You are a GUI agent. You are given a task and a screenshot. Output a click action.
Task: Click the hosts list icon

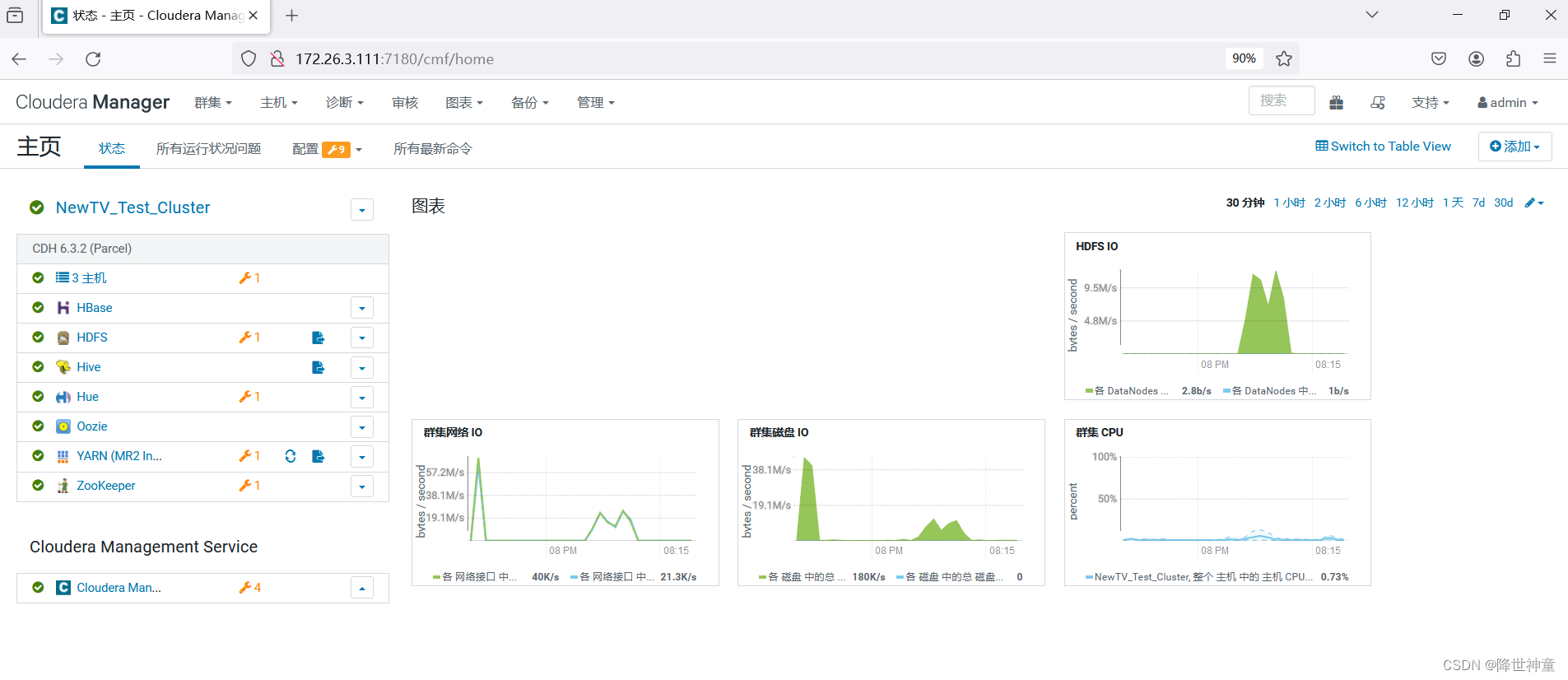click(x=63, y=277)
